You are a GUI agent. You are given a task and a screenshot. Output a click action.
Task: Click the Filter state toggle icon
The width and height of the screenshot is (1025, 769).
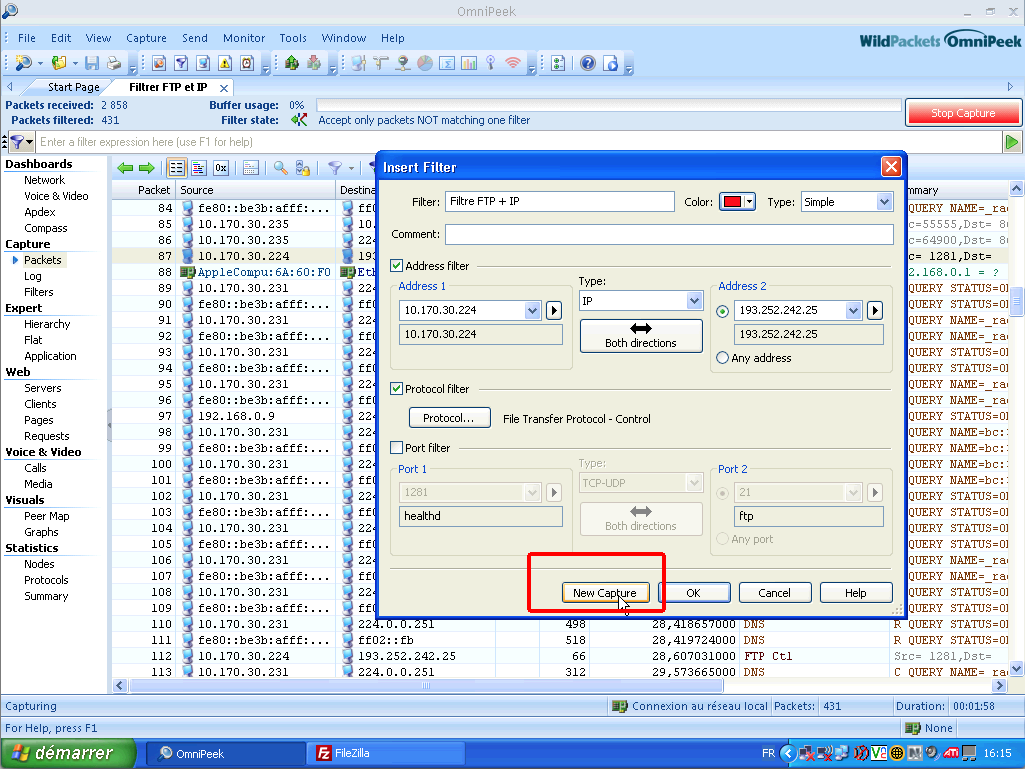coord(299,120)
